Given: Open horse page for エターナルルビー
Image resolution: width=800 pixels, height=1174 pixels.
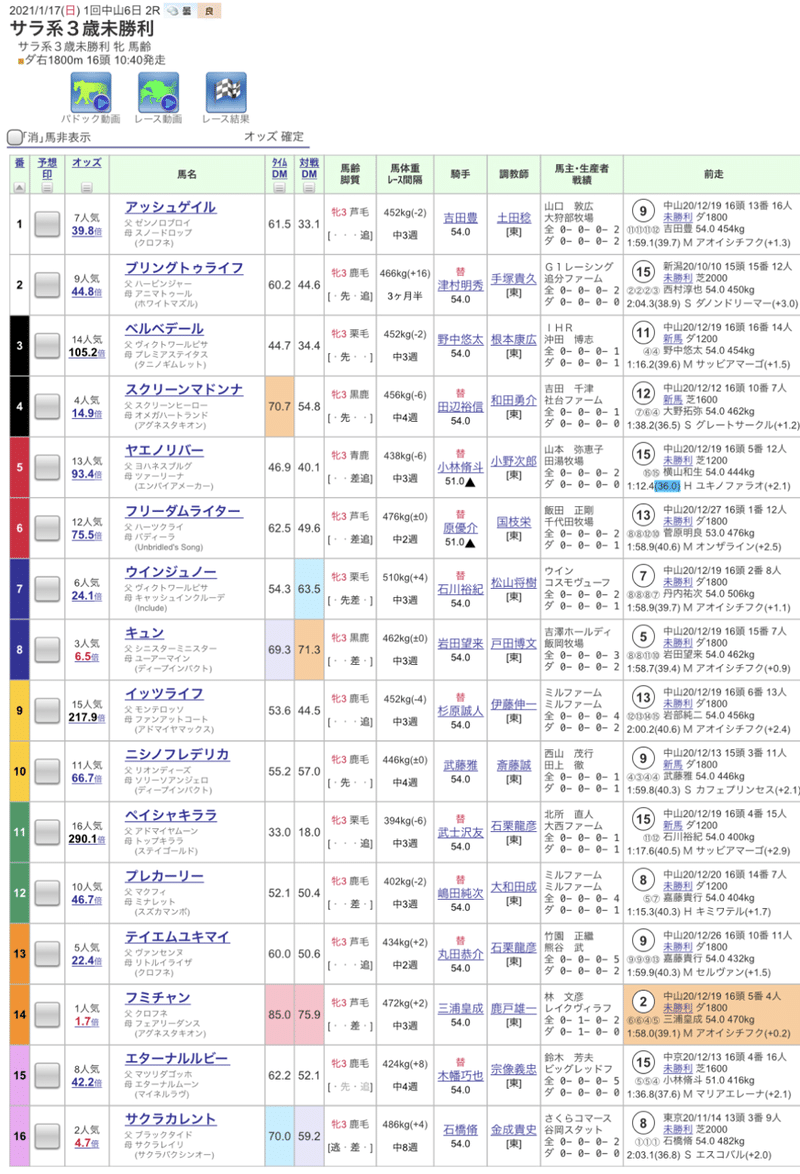Looking at the screenshot, I should click(177, 1058).
